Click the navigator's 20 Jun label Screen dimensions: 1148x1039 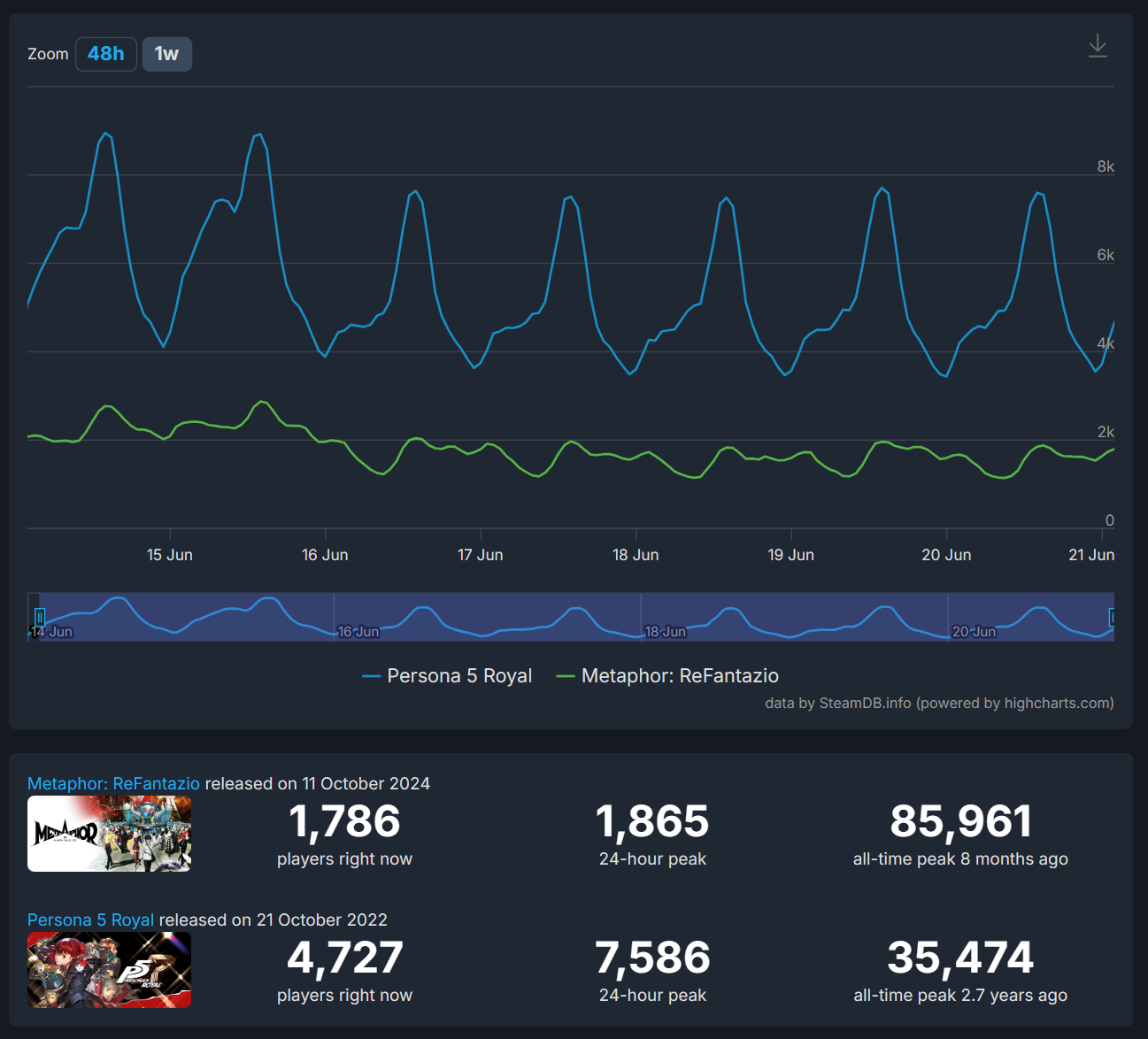tap(974, 632)
